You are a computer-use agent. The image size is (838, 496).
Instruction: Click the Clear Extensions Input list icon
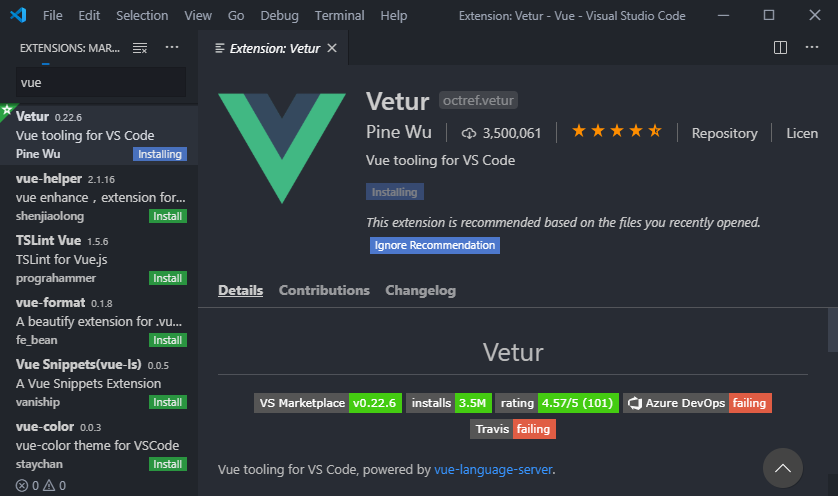(139, 48)
